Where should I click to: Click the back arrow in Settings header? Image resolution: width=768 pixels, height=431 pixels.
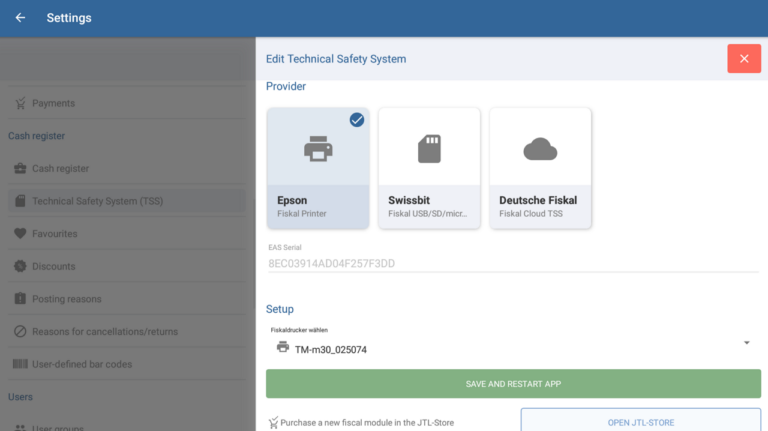[x=20, y=18]
